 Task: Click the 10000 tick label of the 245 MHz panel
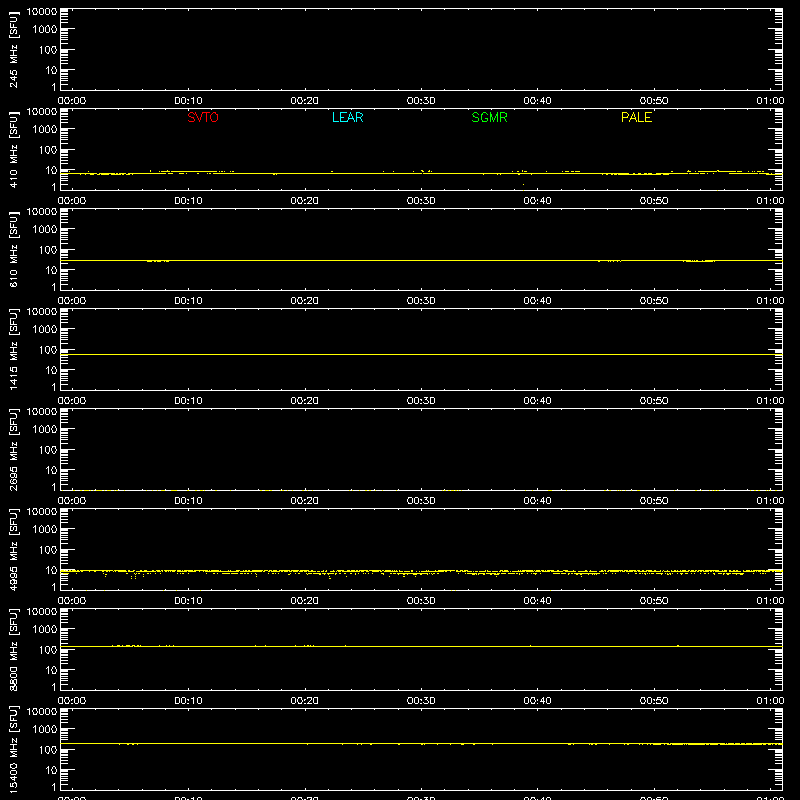pyautogui.click(x=42, y=12)
